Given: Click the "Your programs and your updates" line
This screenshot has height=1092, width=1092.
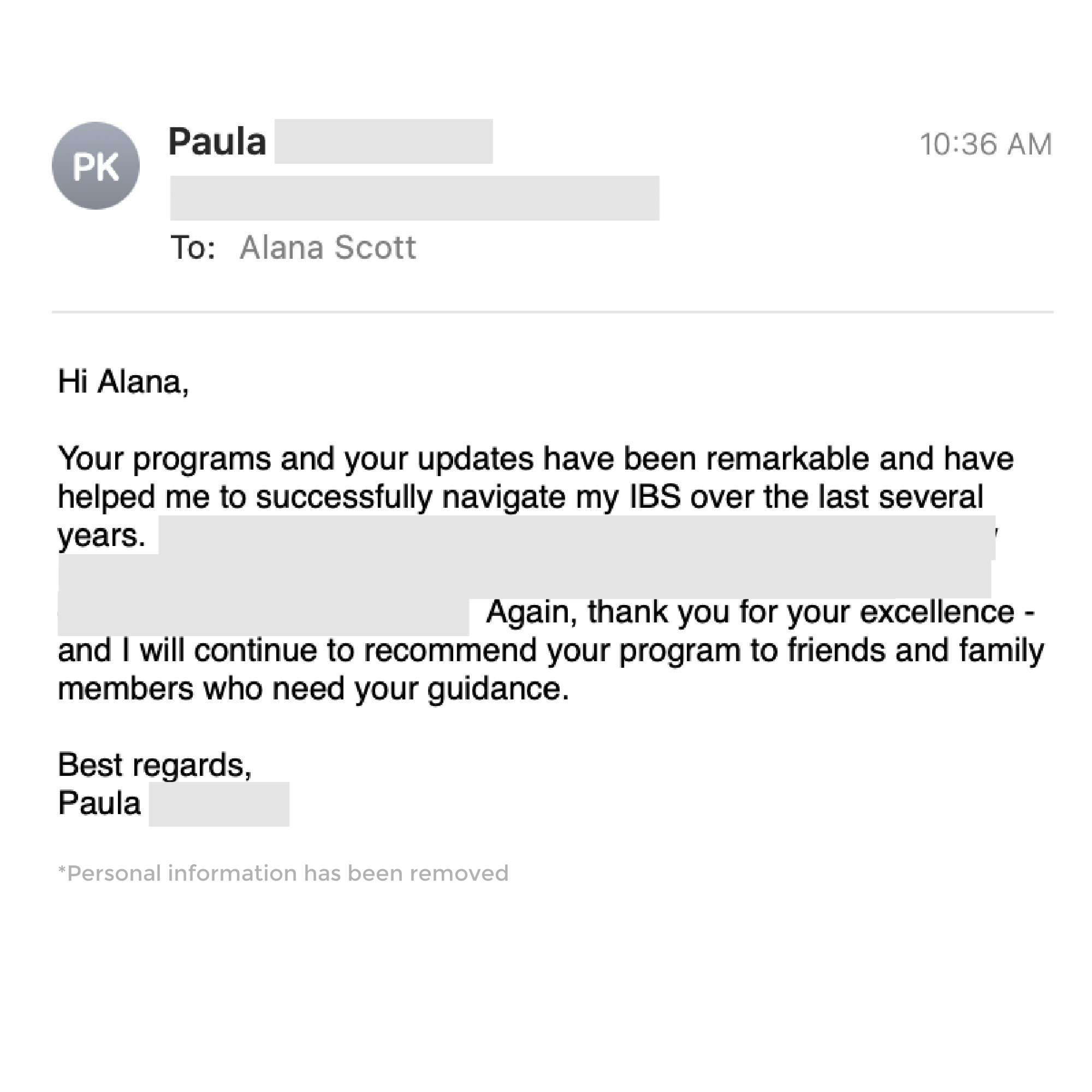Looking at the screenshot, I should [x=535, y=459].
